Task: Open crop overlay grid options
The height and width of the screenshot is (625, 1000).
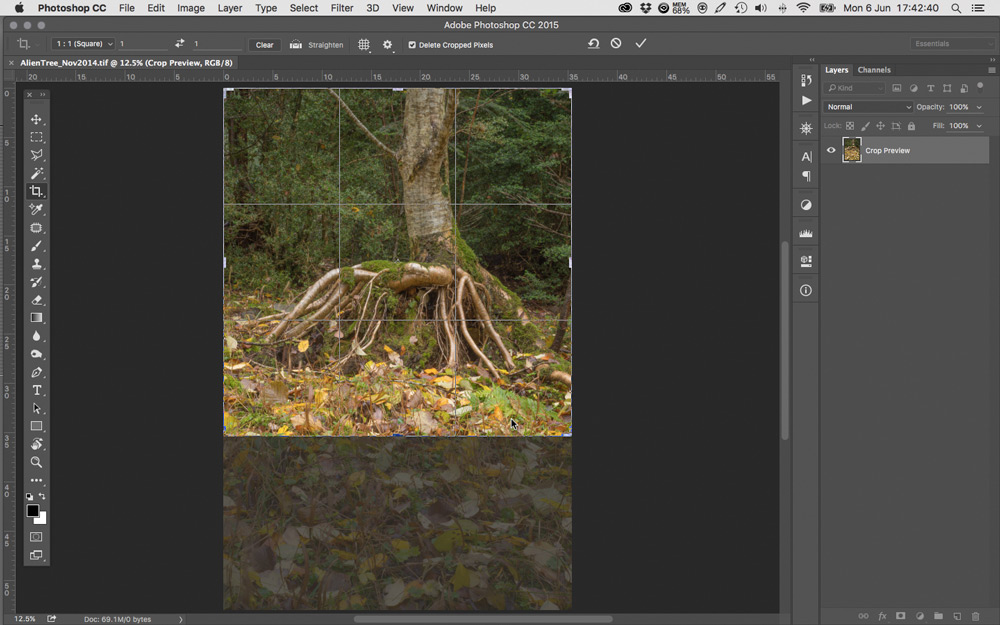Action: (364, 45)
